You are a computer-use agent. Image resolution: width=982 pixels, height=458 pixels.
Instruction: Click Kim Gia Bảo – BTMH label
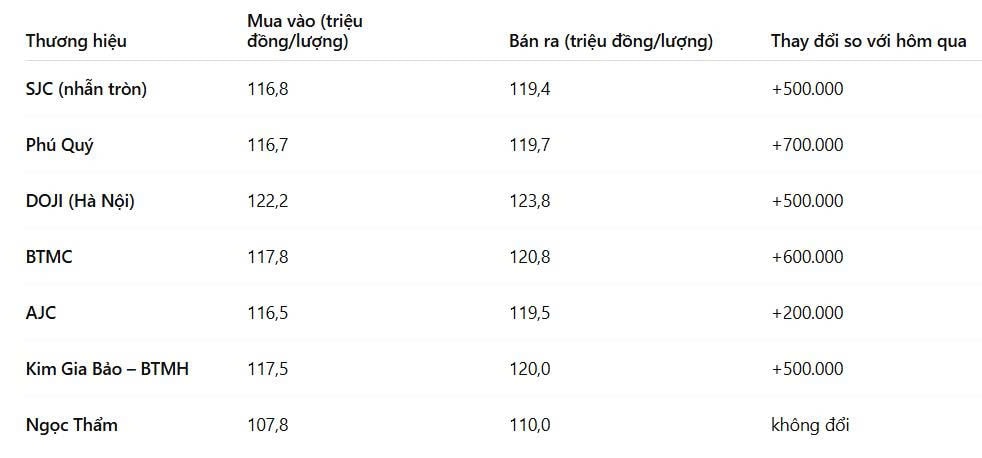click(x=107, y=369)
